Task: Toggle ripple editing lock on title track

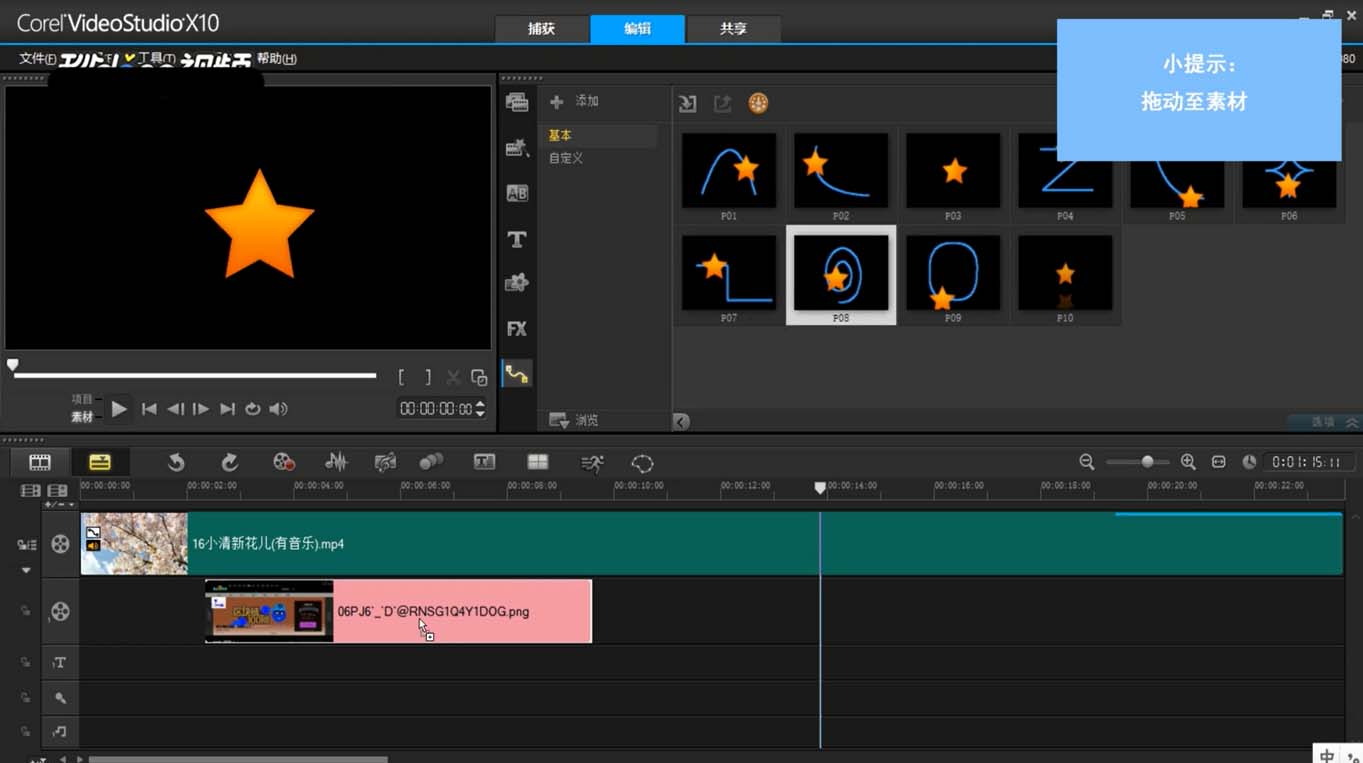Action: (x=26, y=662)
